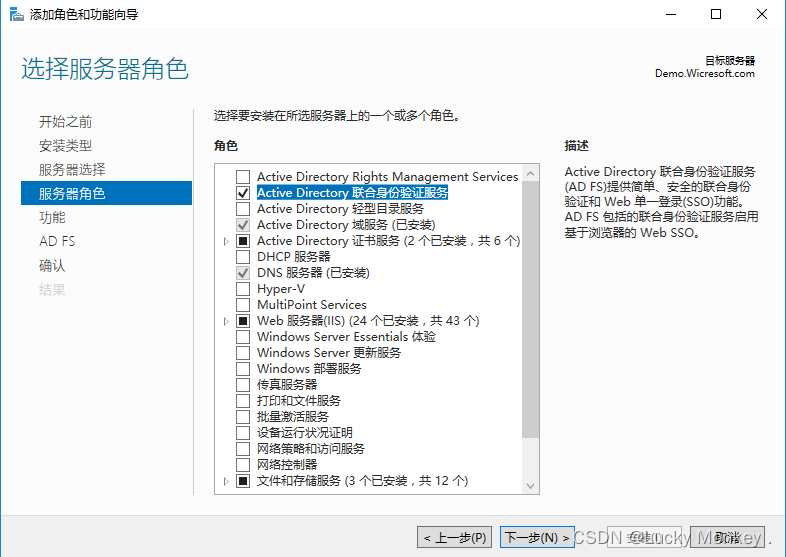786x557 pixels.
Task: Click the 上一步(P) button
Action: (454, 537)
